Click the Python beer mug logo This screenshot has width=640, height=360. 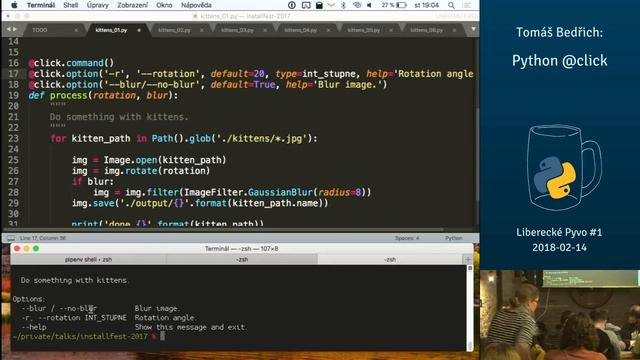pyautogui.click(x=564, y=167)
